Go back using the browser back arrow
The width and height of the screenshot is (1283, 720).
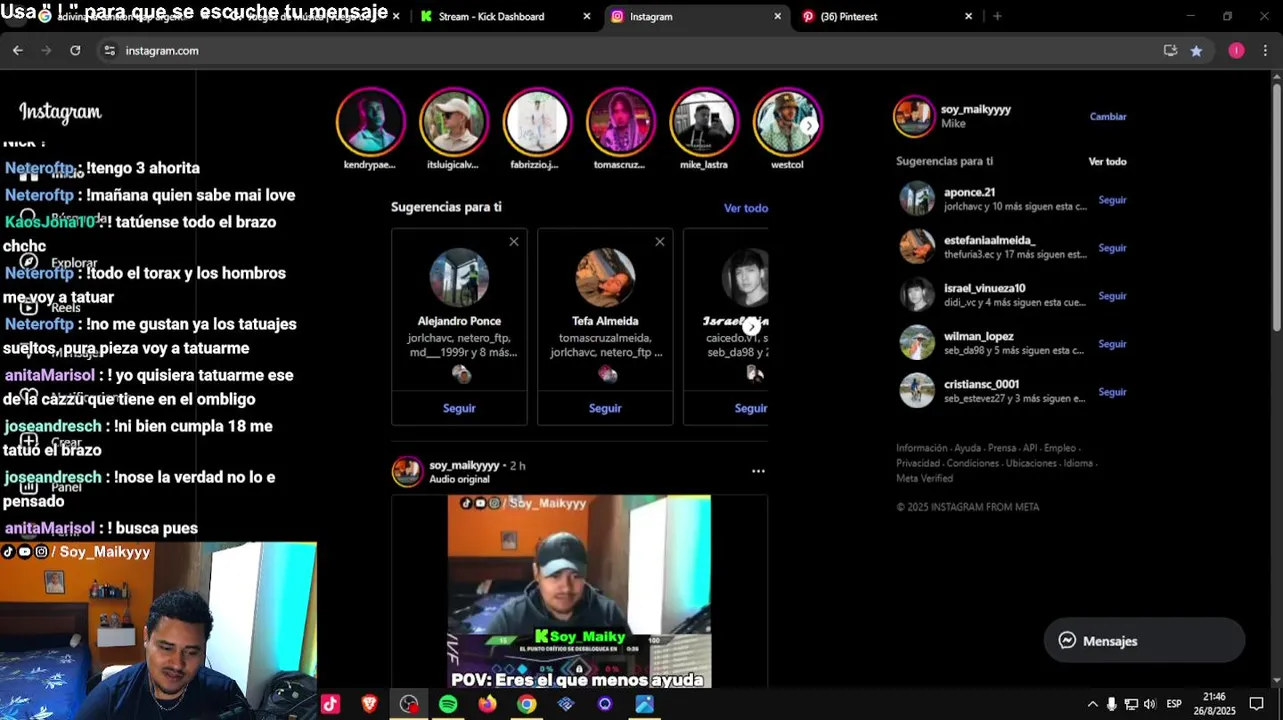[x=18, y=50]
